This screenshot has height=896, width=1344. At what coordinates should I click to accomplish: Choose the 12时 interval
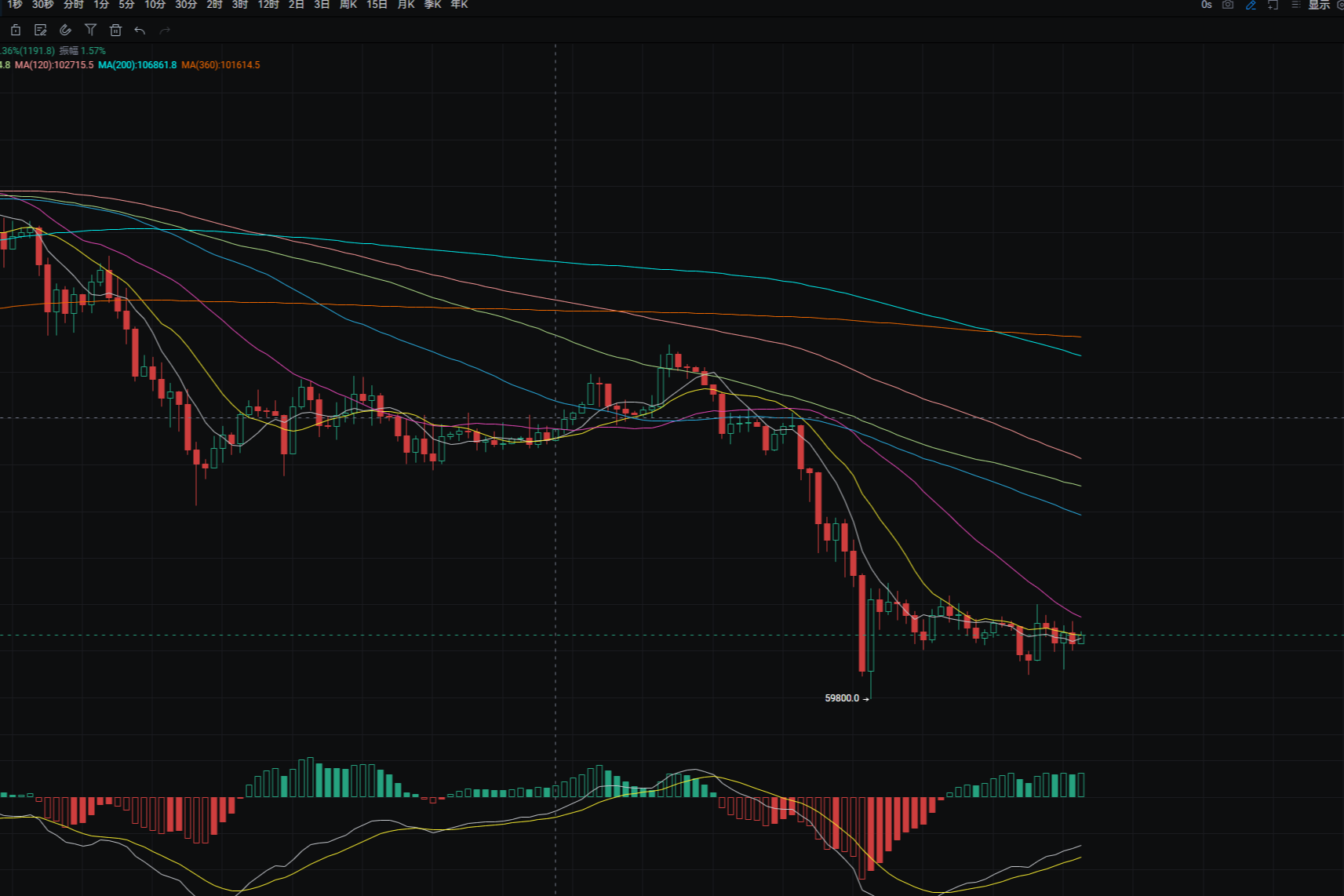268,5
